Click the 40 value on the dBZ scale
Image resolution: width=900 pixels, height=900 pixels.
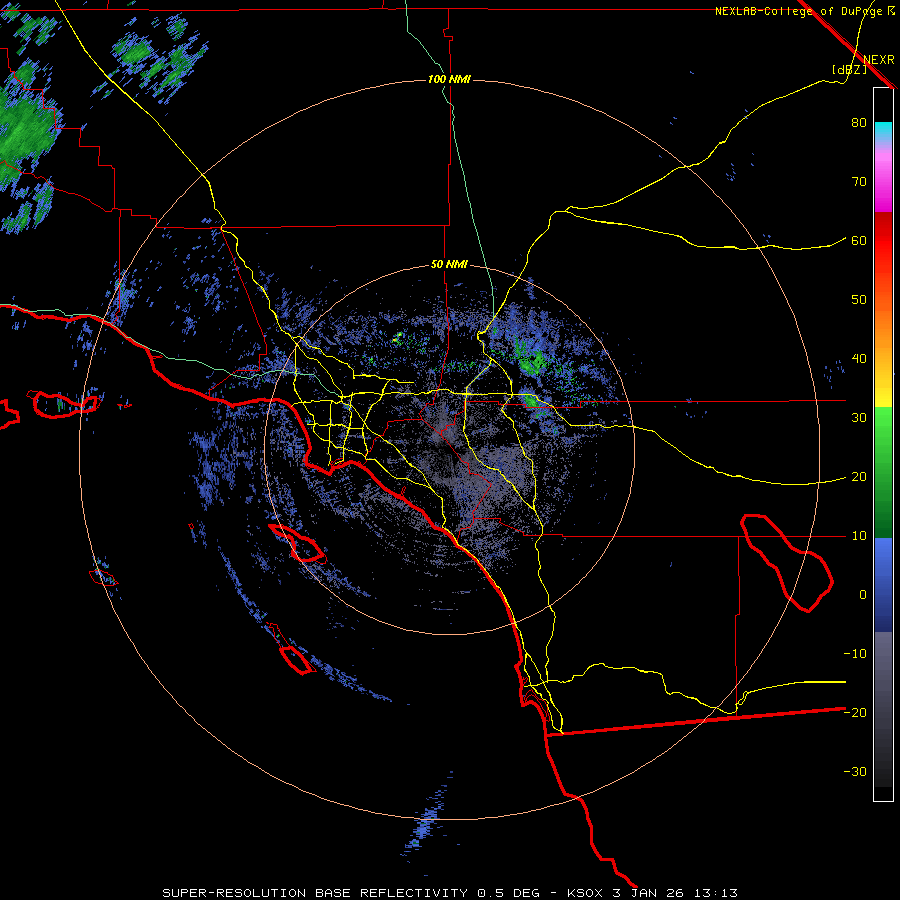(859, 359)
